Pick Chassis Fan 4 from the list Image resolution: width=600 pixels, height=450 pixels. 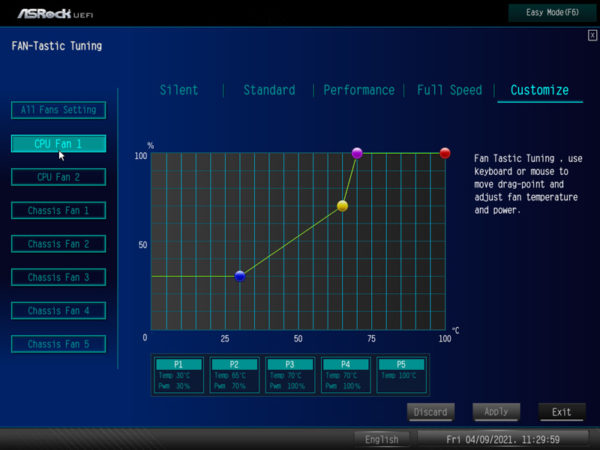click(x=59, y=310)
